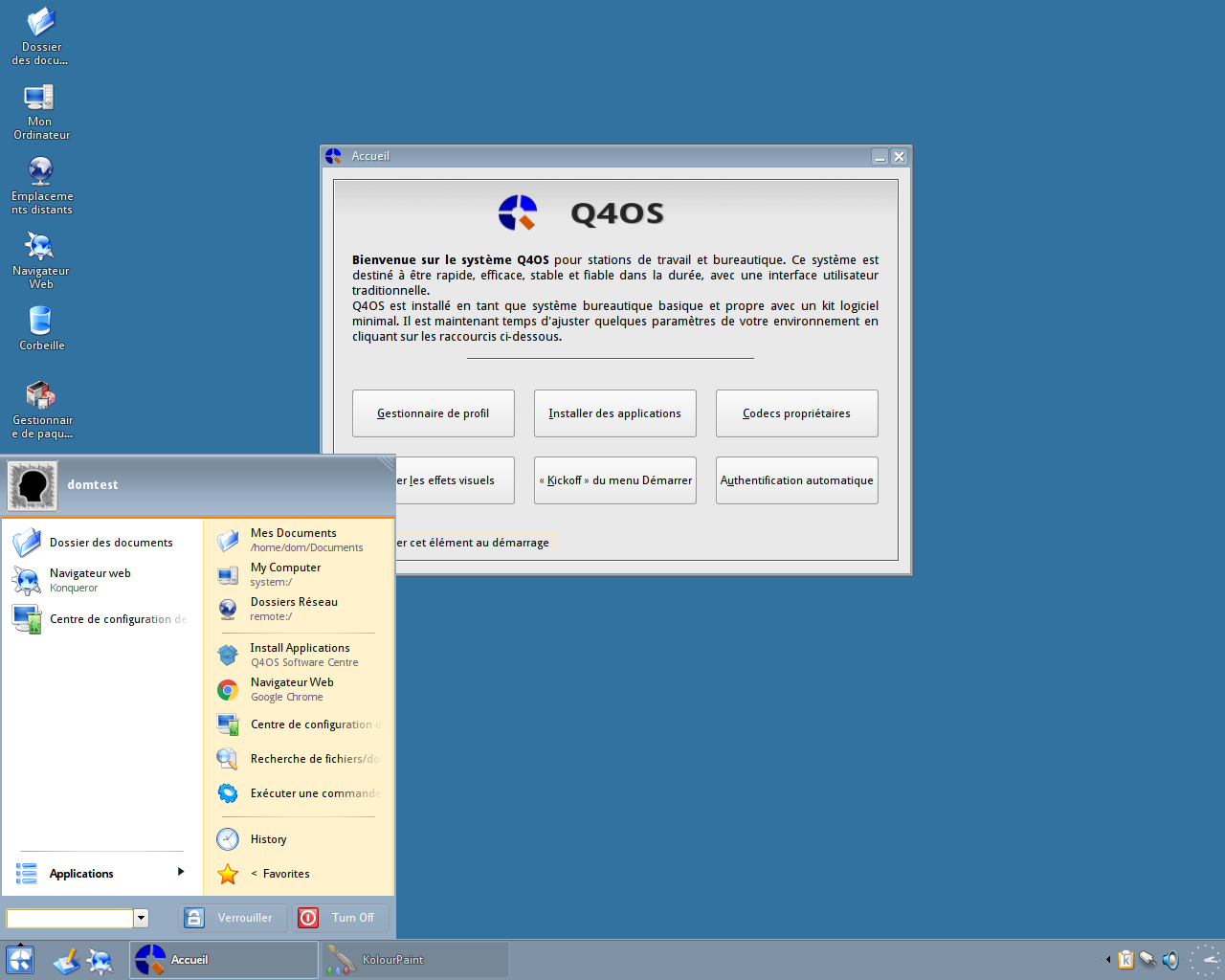Open the Favorites star entry
The image size is (1225, 980).
(299, 874)
